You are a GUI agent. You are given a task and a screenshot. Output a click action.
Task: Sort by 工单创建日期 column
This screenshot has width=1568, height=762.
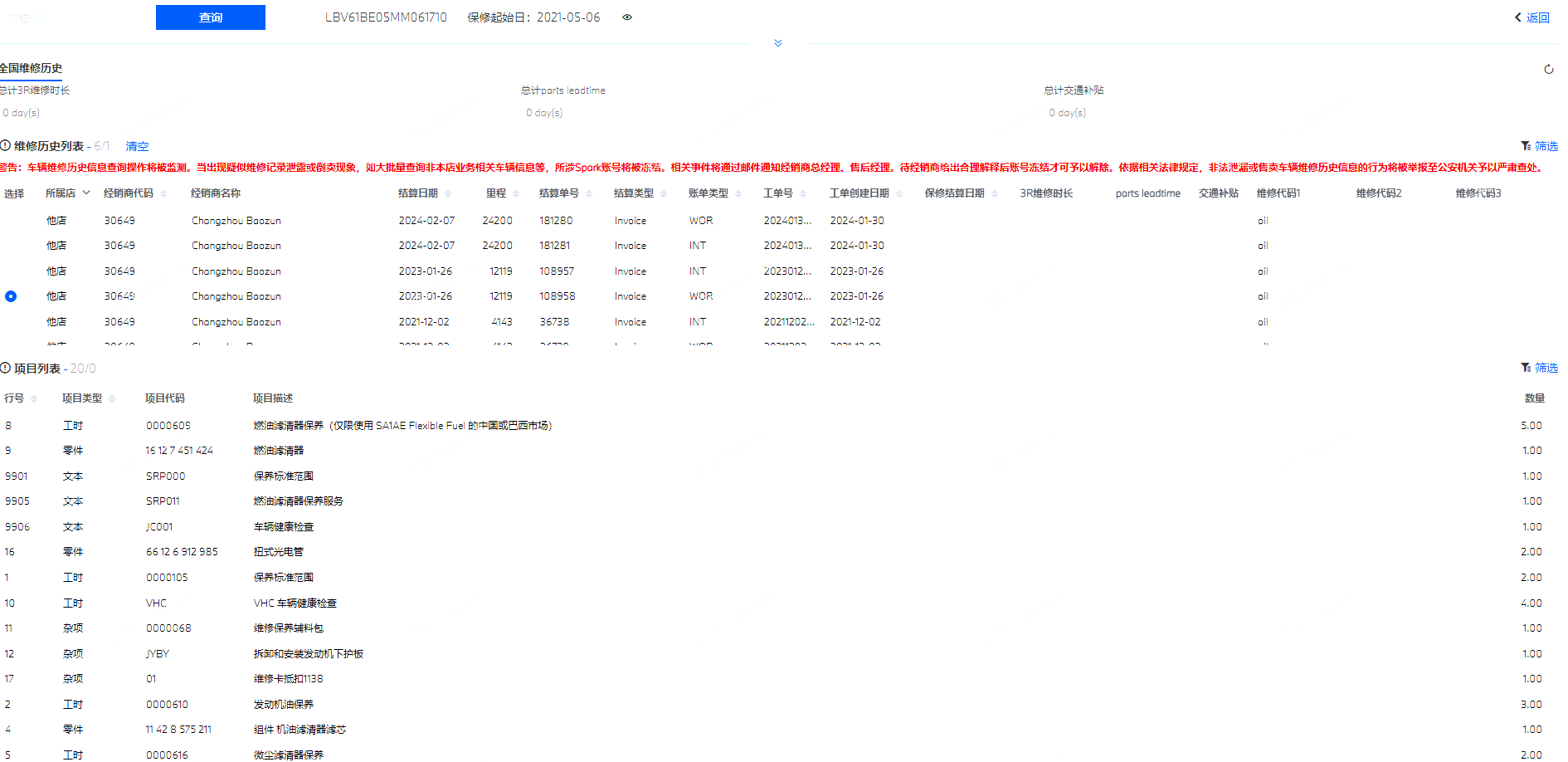(899, 194)
